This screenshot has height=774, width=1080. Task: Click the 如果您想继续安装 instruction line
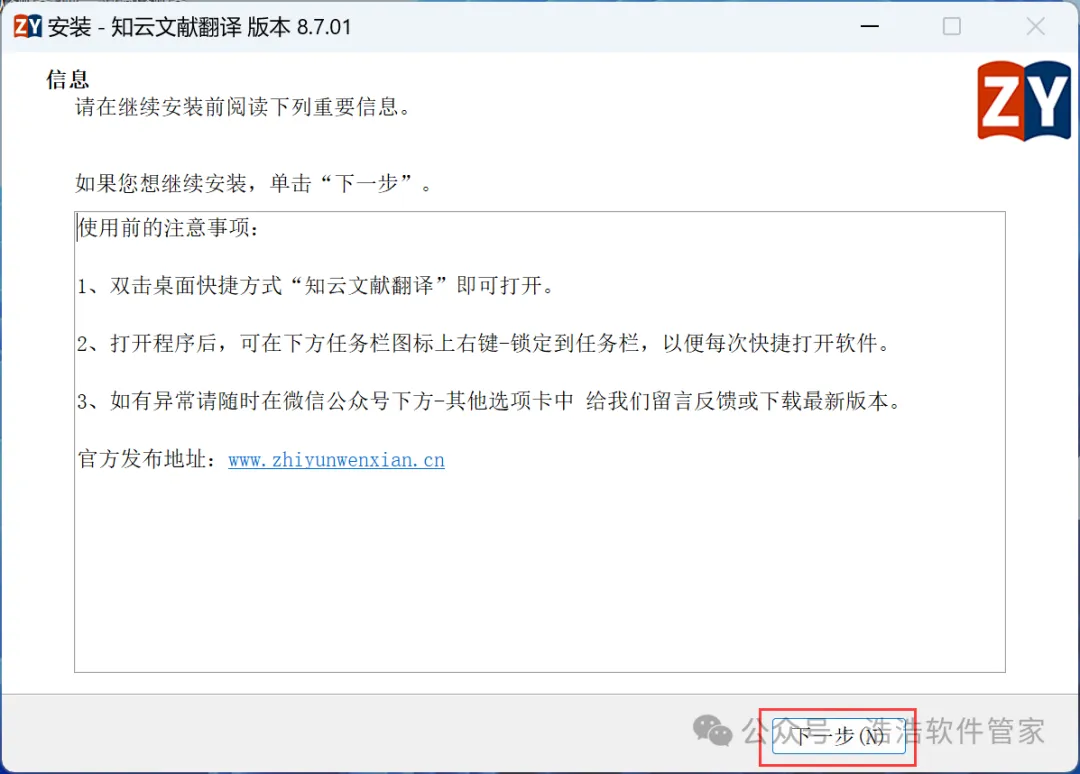253,183
